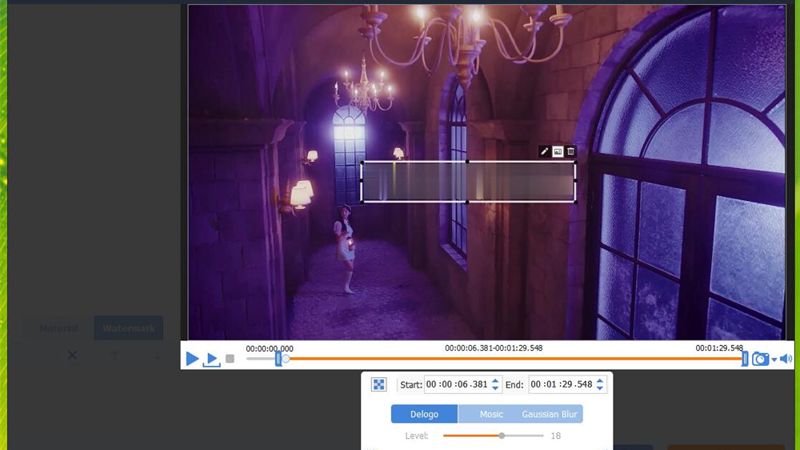Click the timeline end trim marker

745,359
